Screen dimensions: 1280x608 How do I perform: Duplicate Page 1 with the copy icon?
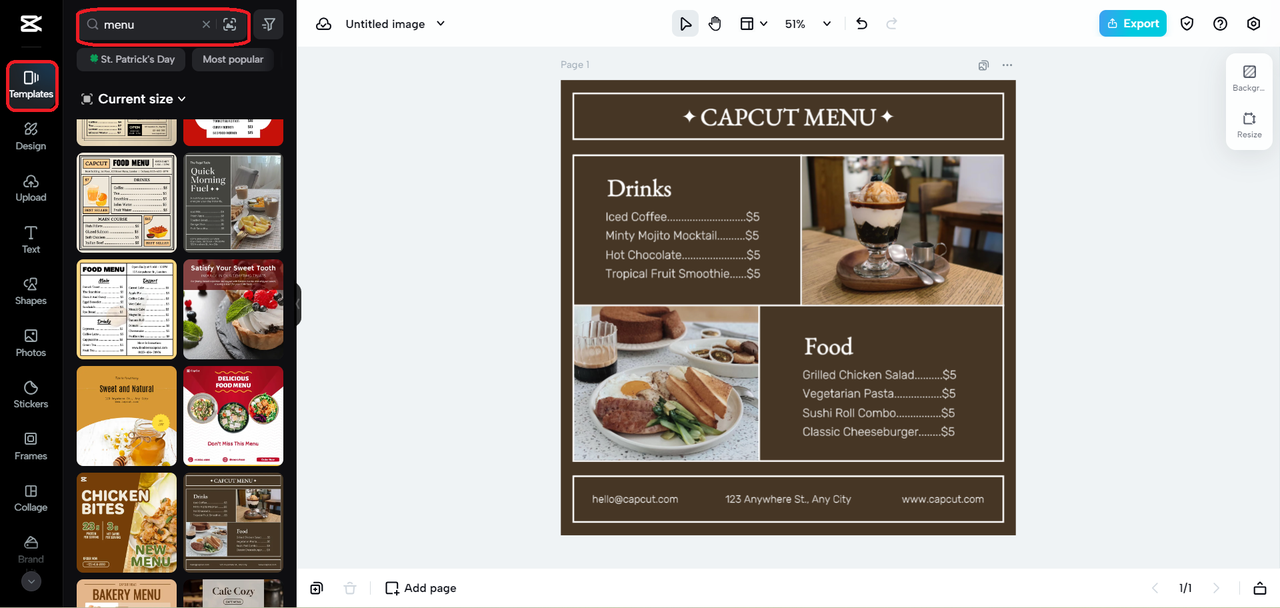(984, 65)
